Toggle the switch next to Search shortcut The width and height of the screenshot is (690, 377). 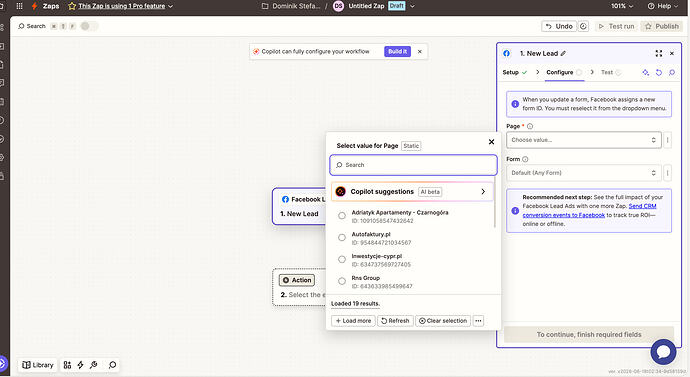click(x=89, y=26)
